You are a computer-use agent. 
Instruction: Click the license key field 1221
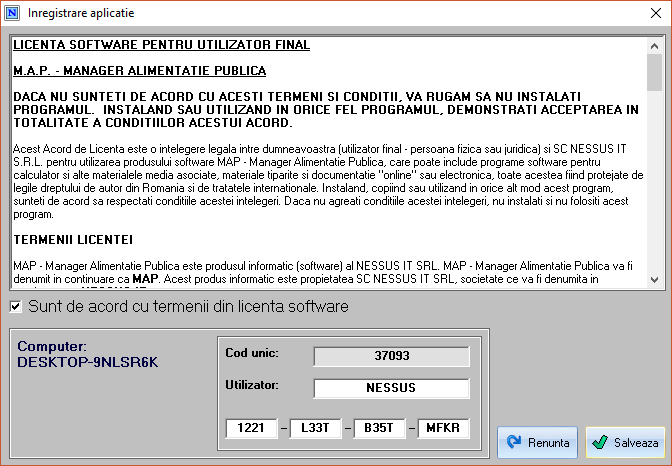coord(251,428)
